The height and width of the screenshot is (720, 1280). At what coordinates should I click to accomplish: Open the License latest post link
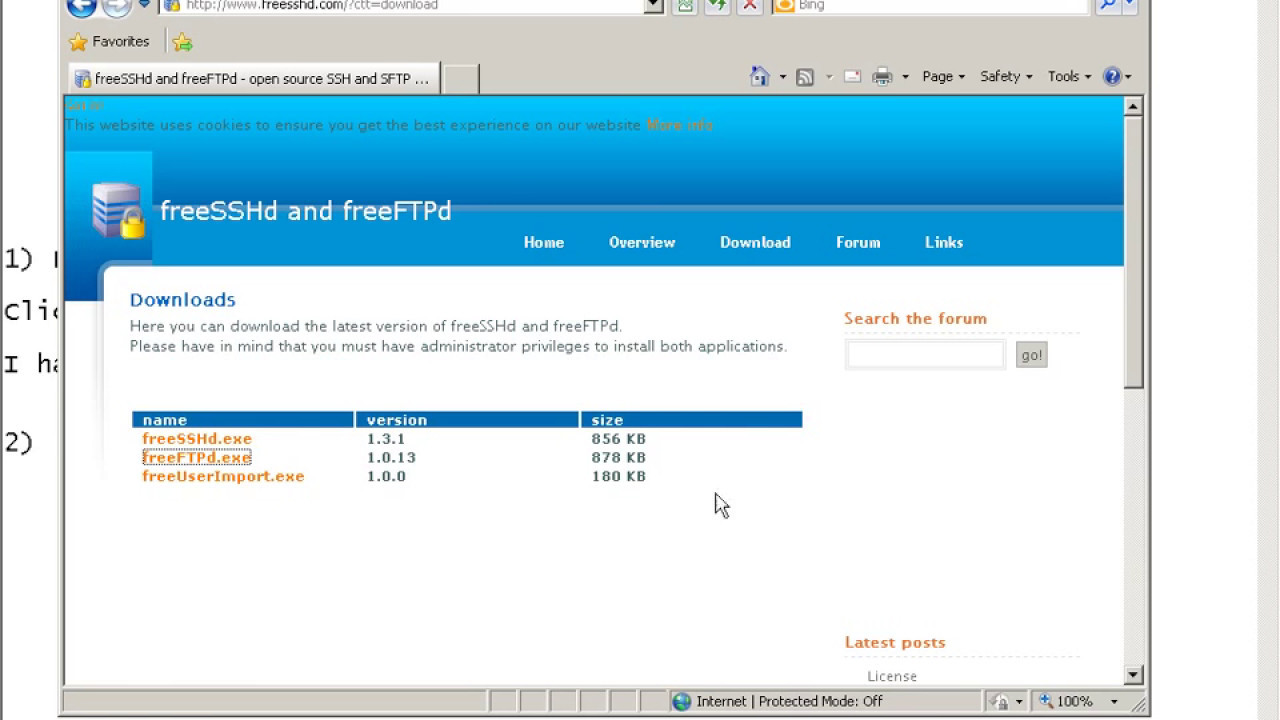click(x=892, y=677)
